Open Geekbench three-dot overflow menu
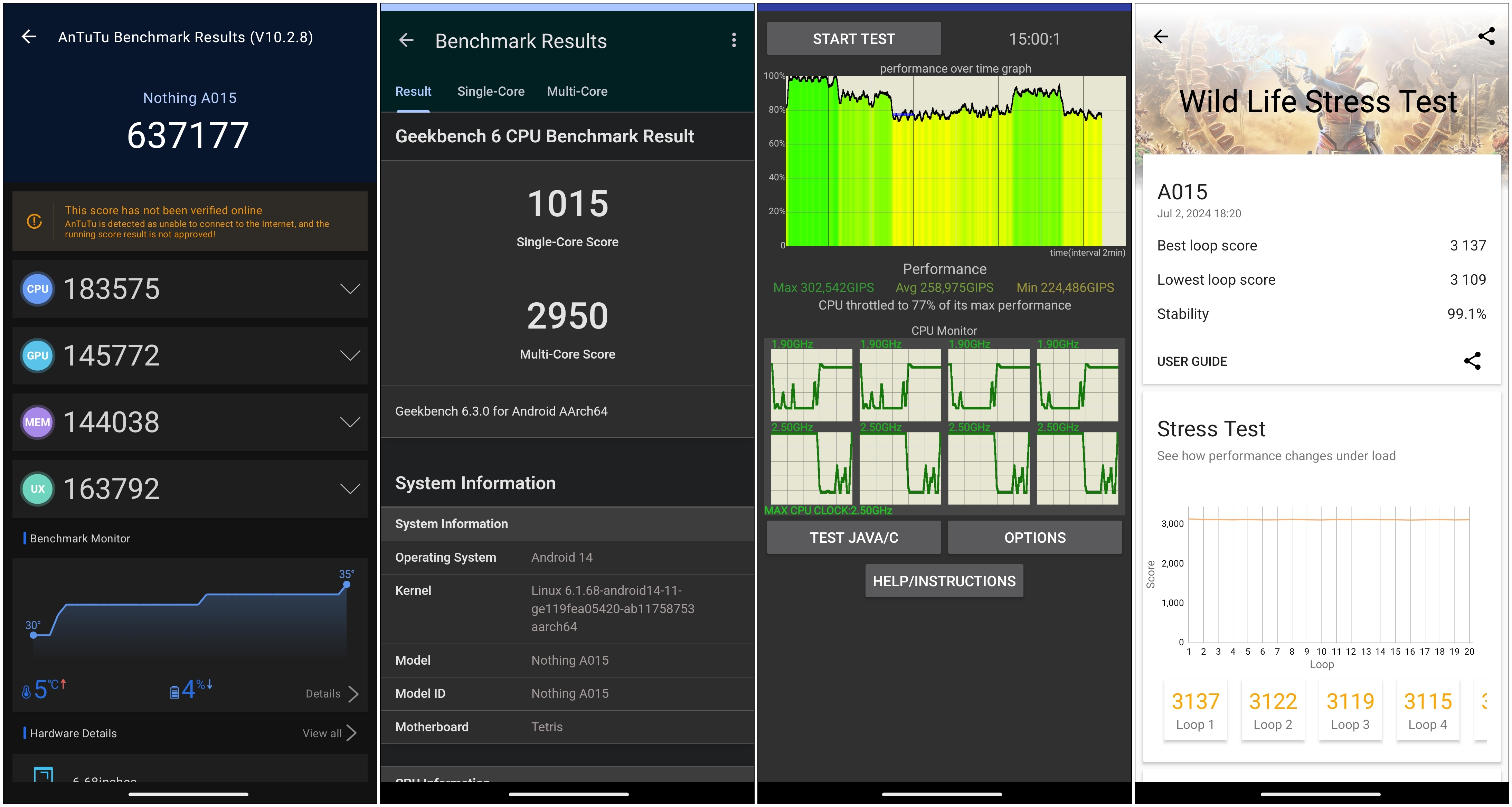 coord(734,40)
